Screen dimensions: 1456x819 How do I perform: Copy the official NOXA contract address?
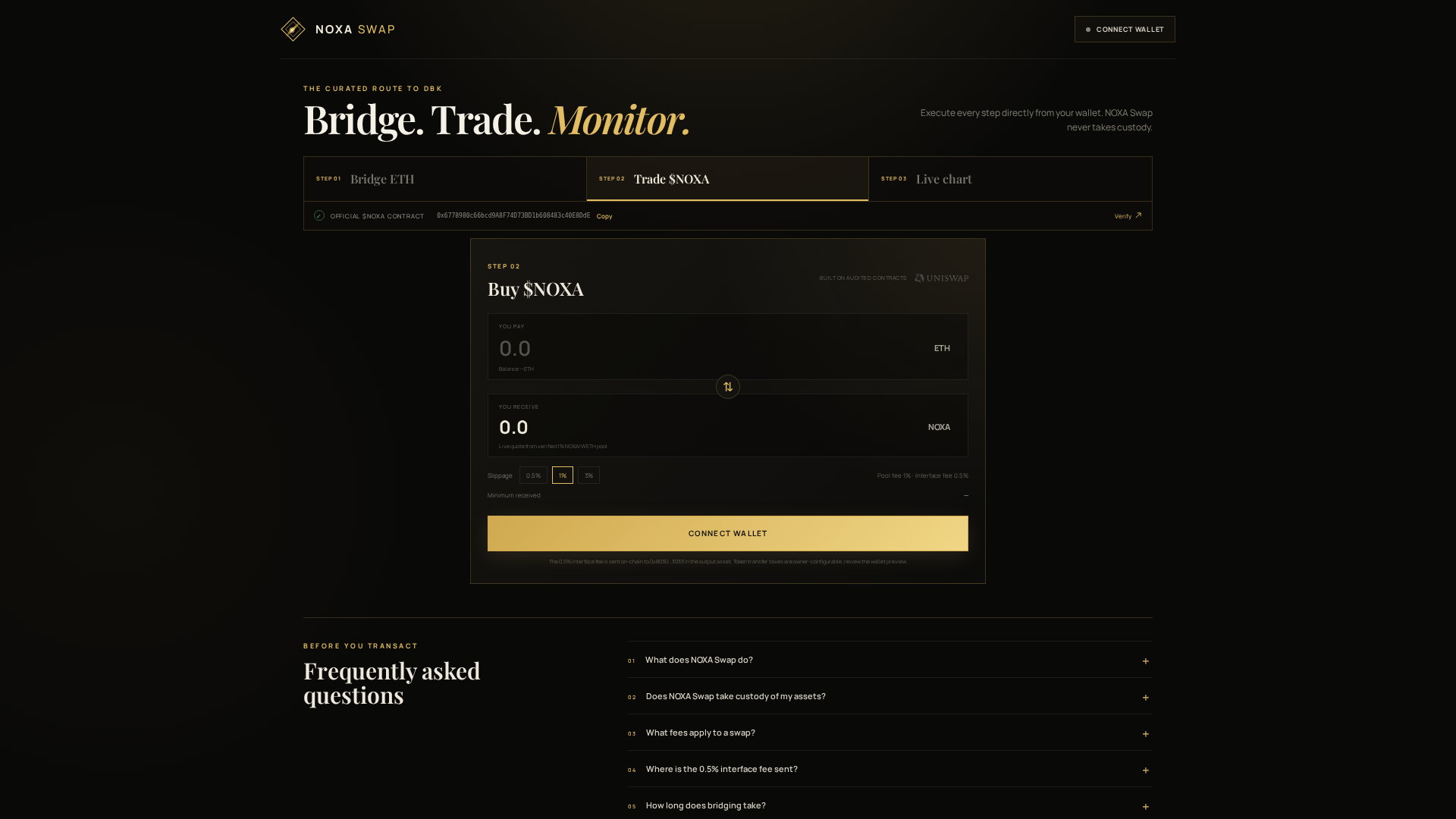tap(604, 216)
